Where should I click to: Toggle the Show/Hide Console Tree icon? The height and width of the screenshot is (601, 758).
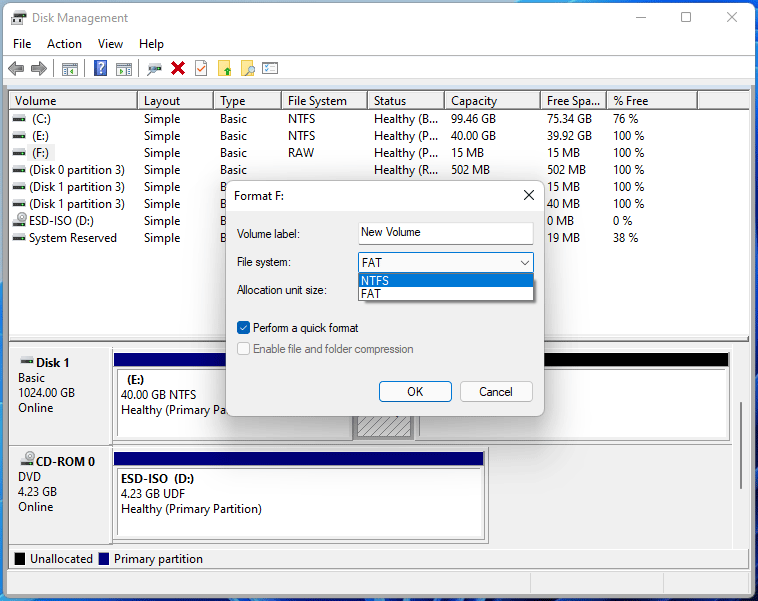[70, 69]
